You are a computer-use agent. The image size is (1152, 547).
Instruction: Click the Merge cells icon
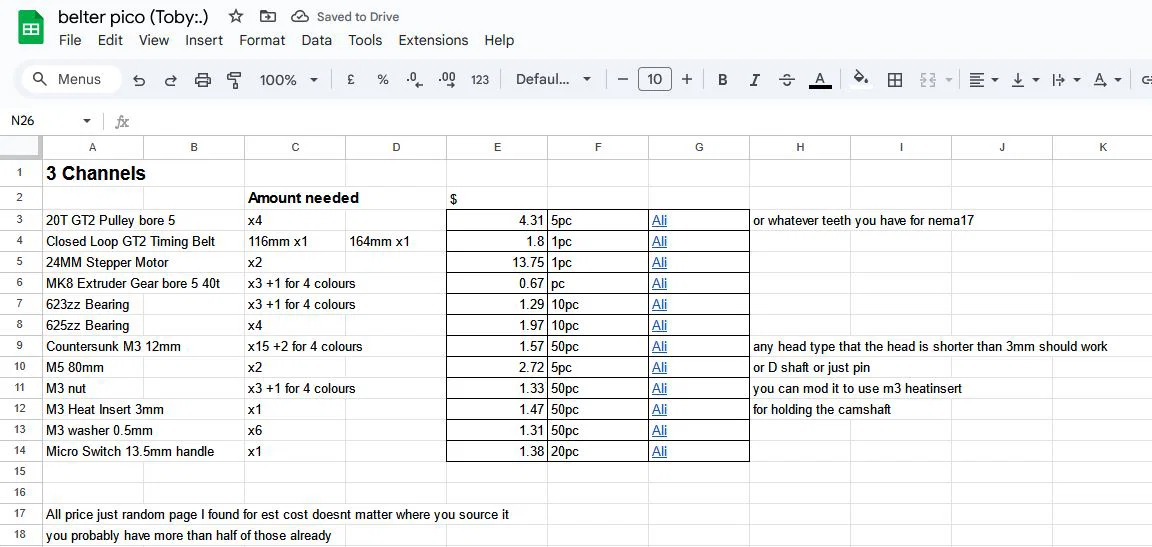coord(927,80)
